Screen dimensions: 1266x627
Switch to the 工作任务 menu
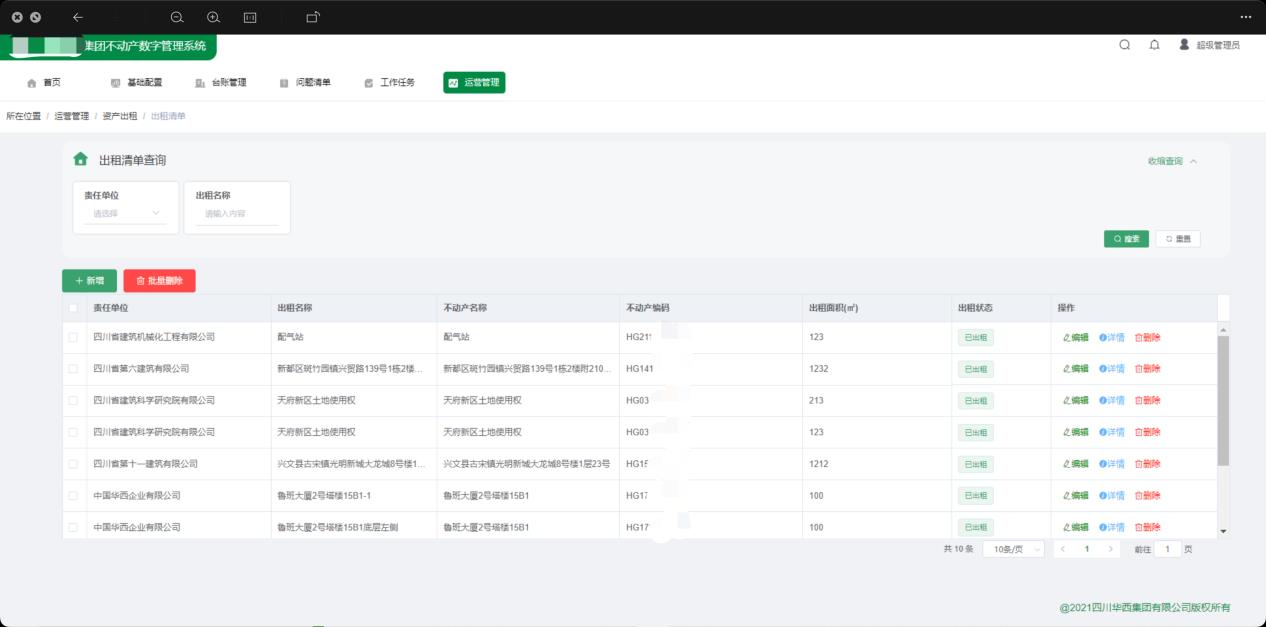(x=389, y=83)
